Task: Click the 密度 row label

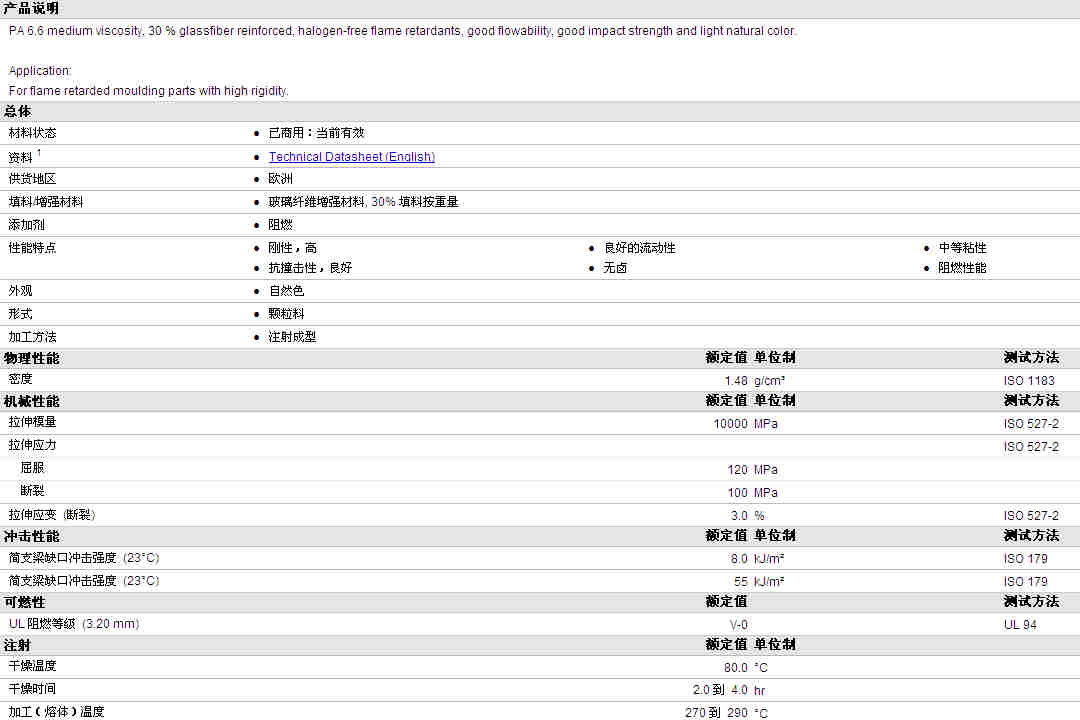Action: click(x=21, y=380)
